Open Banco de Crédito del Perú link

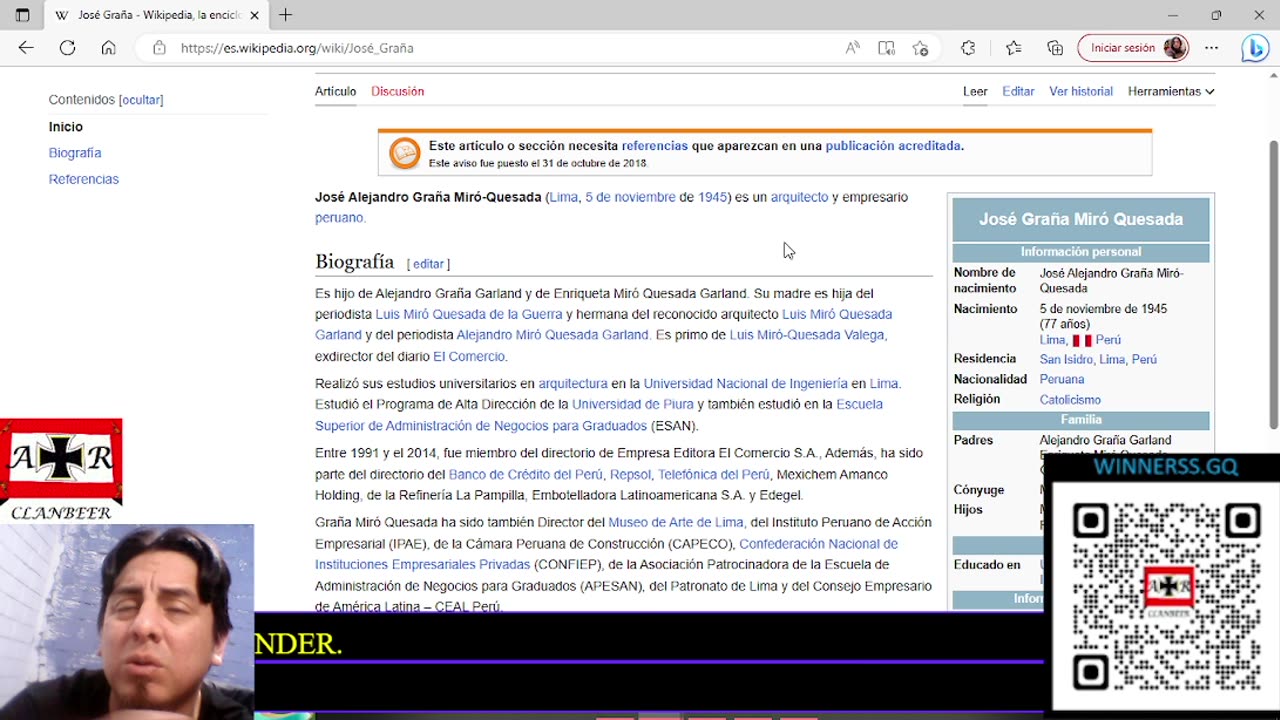pyautogui.click(x=526, y=474)
